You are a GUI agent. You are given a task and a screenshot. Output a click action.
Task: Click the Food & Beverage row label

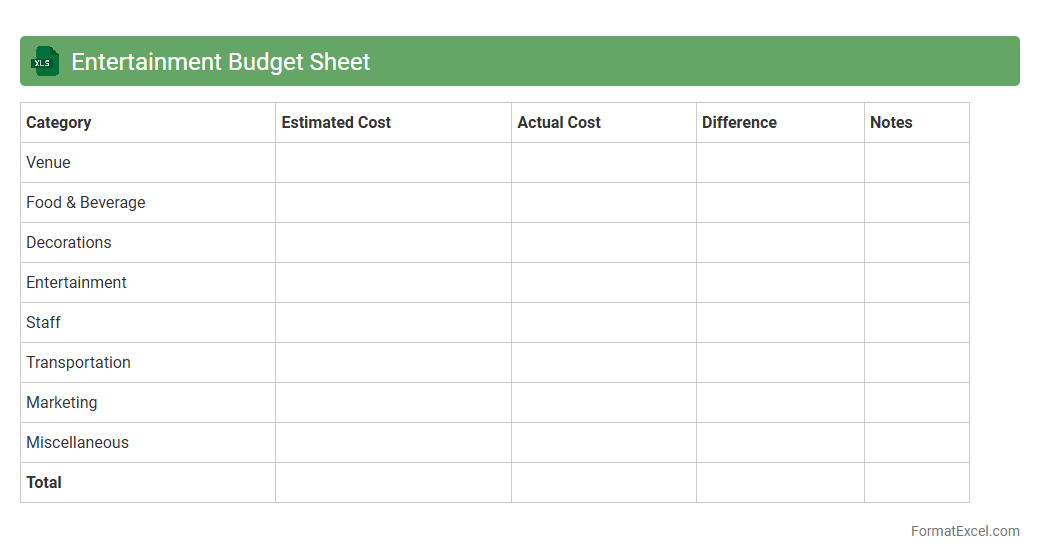tap(86, 203)
